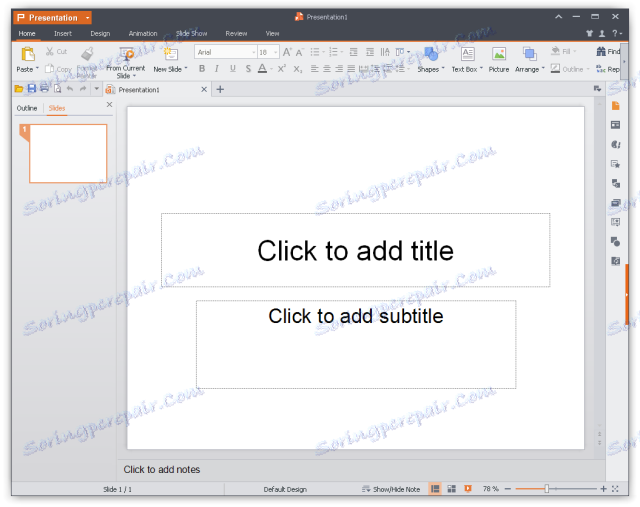Open orange Presentation application menu
This screenshot has height=507, width=640.
click(x=52, y=18)
